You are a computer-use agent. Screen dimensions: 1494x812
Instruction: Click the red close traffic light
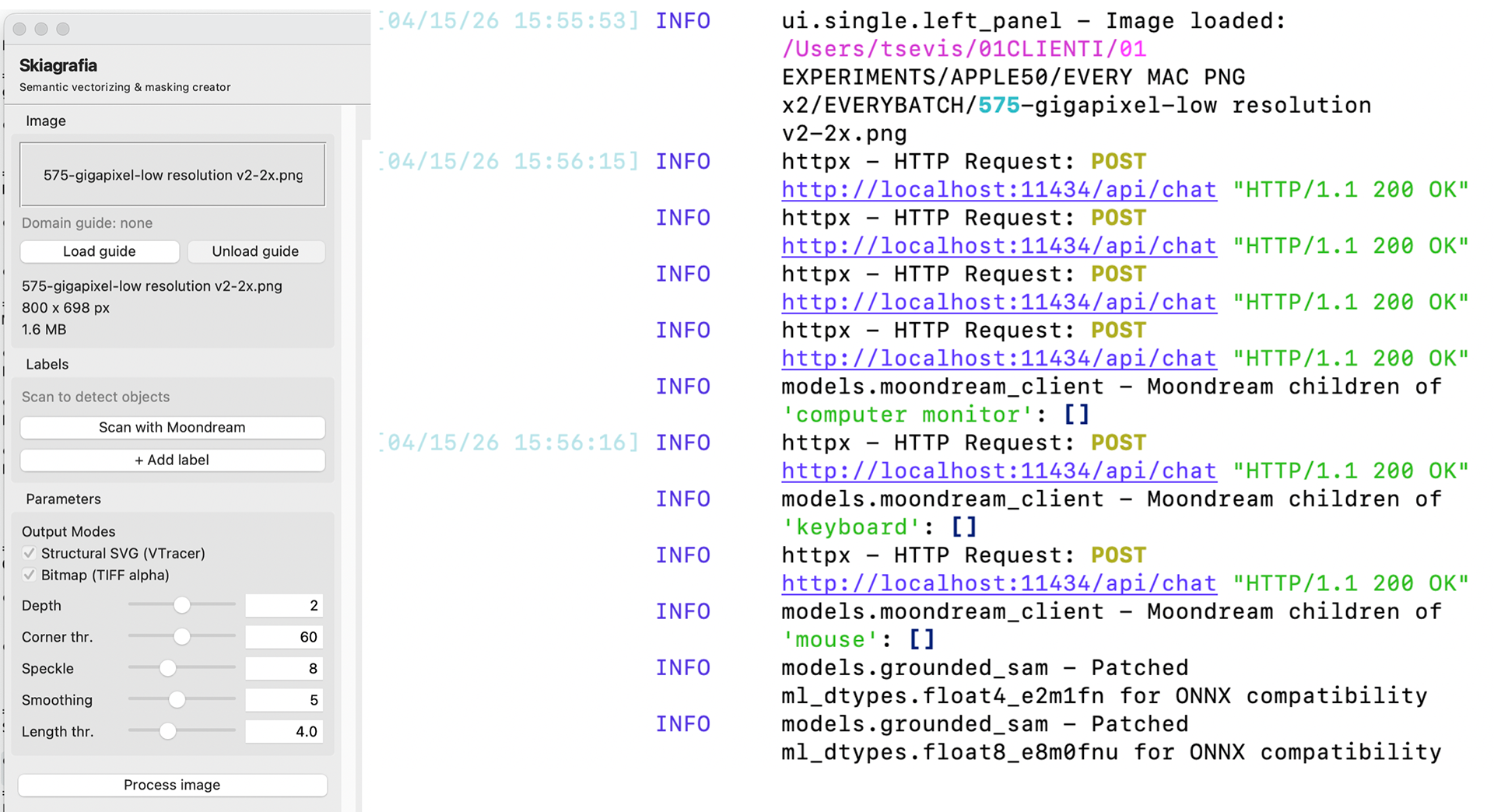point(19,28)
